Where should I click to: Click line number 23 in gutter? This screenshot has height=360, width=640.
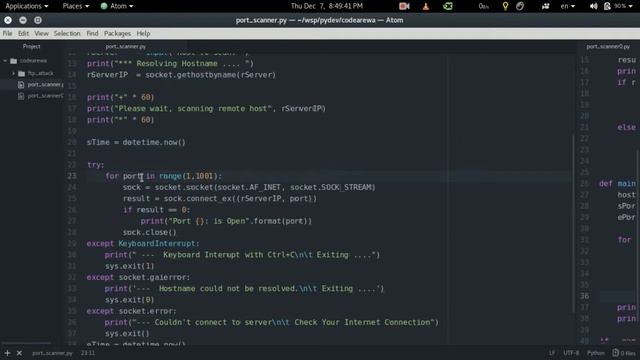[71, 176]
